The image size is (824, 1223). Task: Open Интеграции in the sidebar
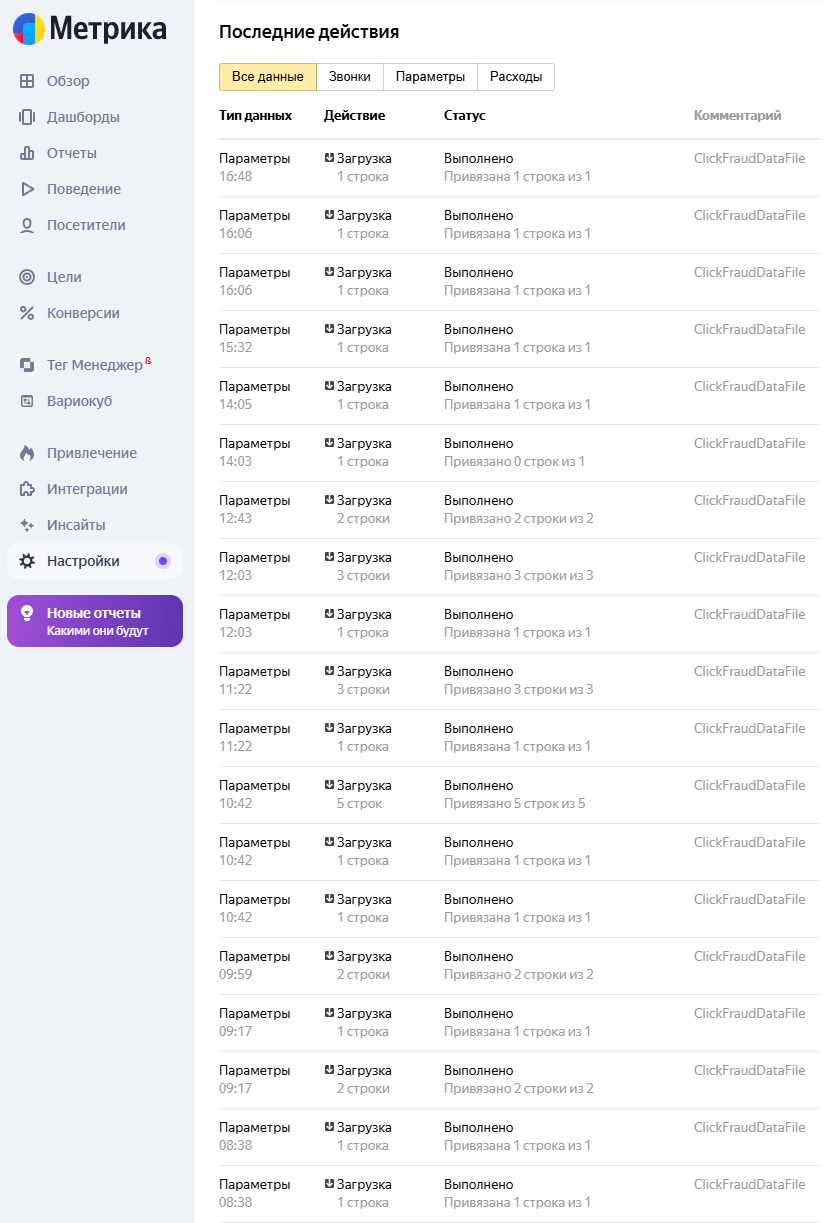click(x=87, y=489)
